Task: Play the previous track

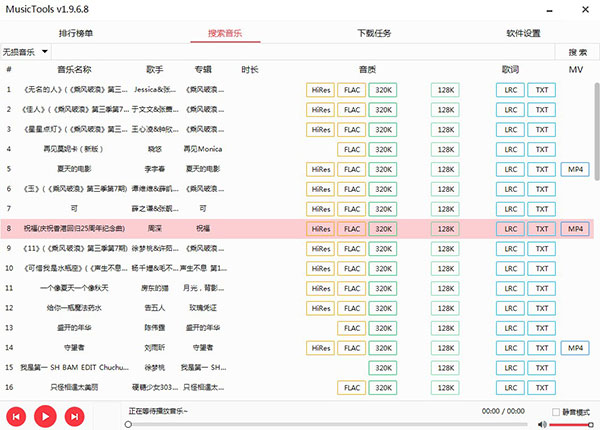Action: [x=17, y=414]
